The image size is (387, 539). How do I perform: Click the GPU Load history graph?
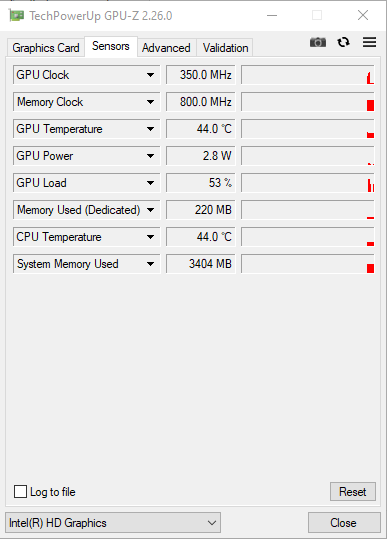tap(308, 183)
